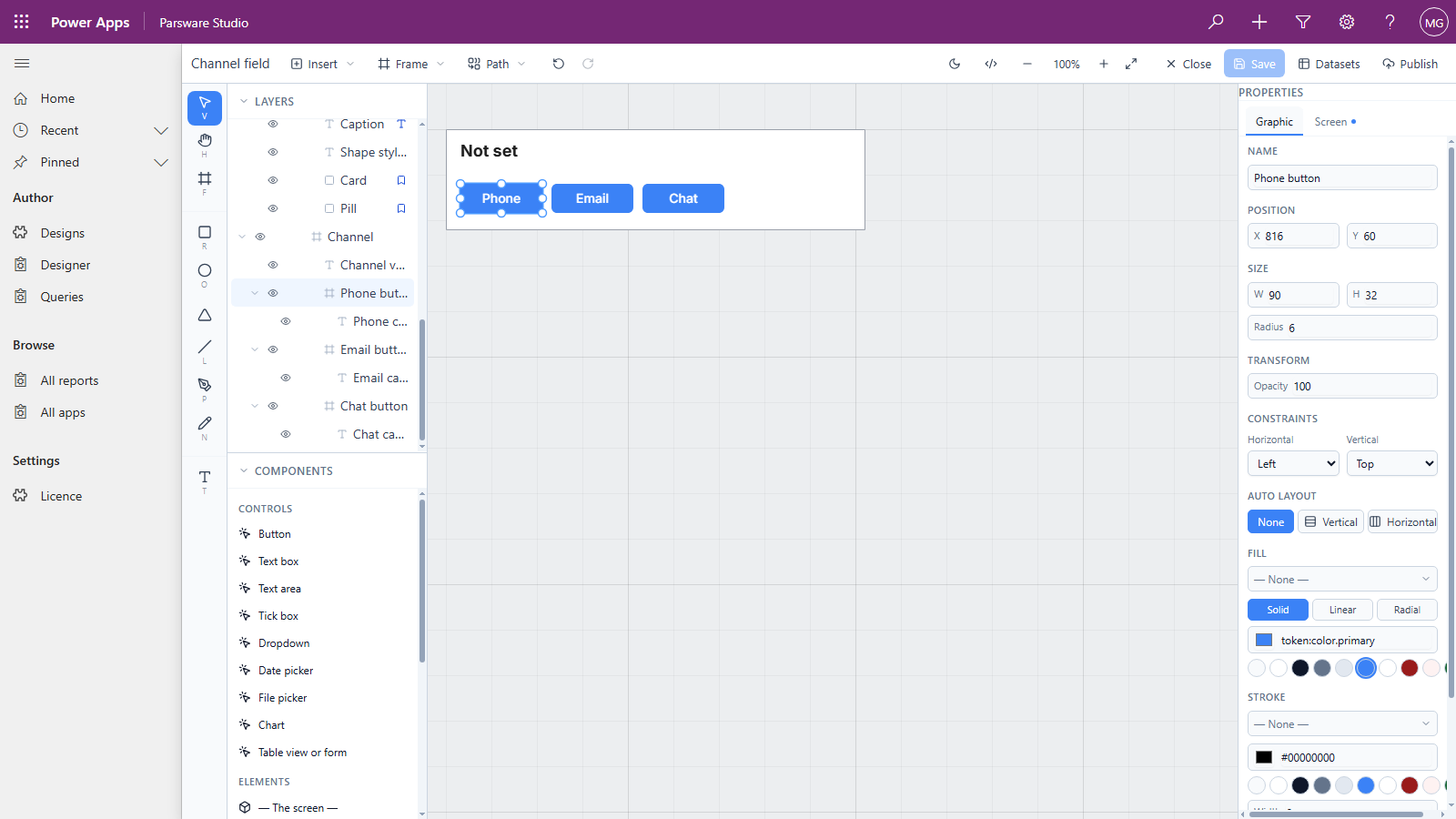
Task: Select the pointer (V) select tool
Action: (205, 108)
